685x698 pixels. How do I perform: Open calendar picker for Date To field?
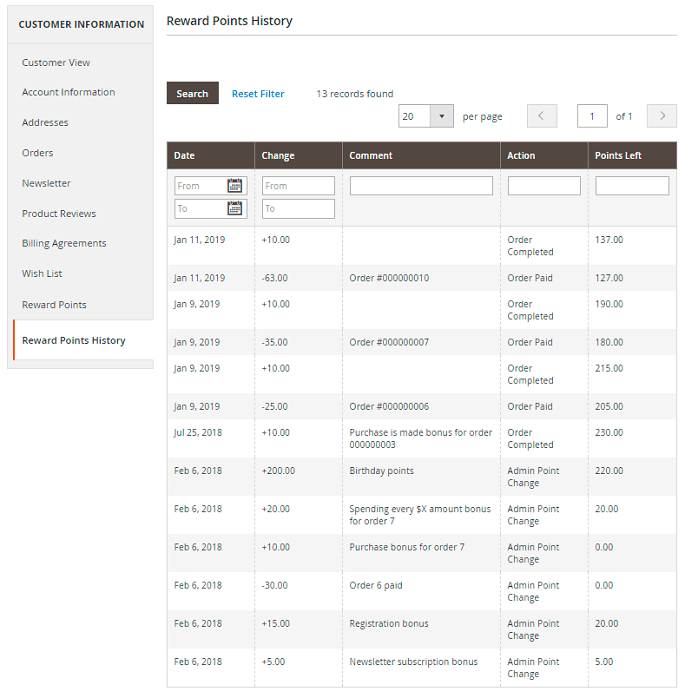[235, 209]
